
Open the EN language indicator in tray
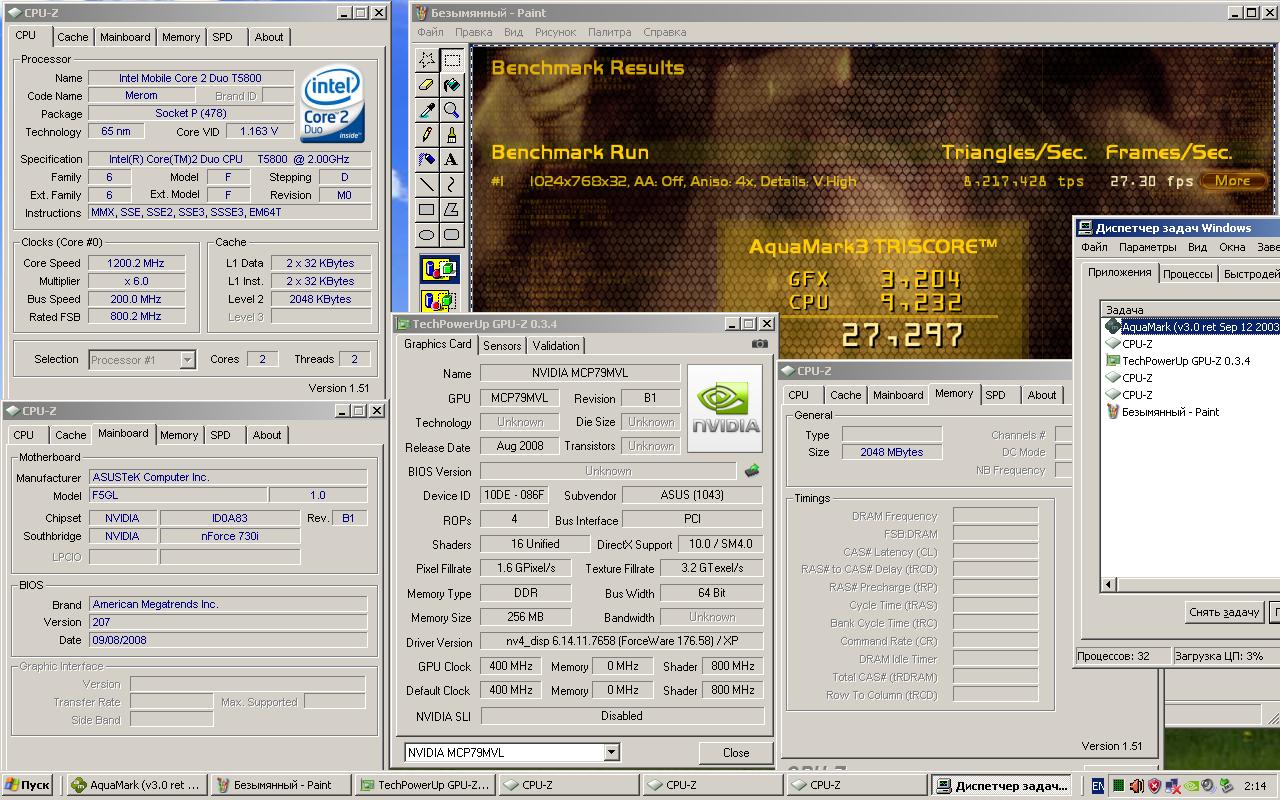[1099, 786]
